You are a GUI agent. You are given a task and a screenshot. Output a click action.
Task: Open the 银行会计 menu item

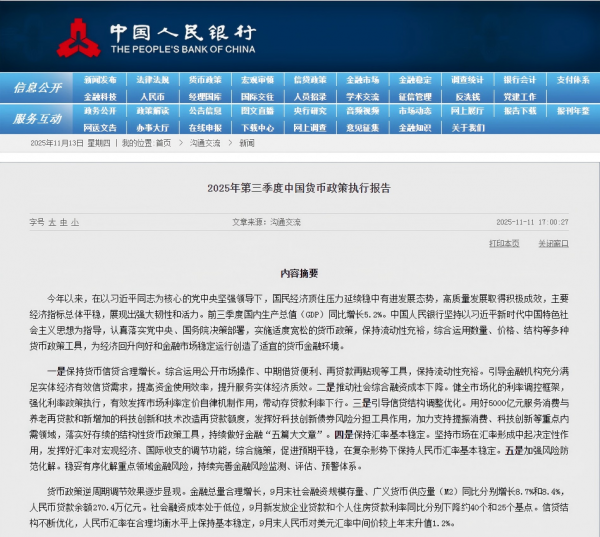tap(520, 80)
